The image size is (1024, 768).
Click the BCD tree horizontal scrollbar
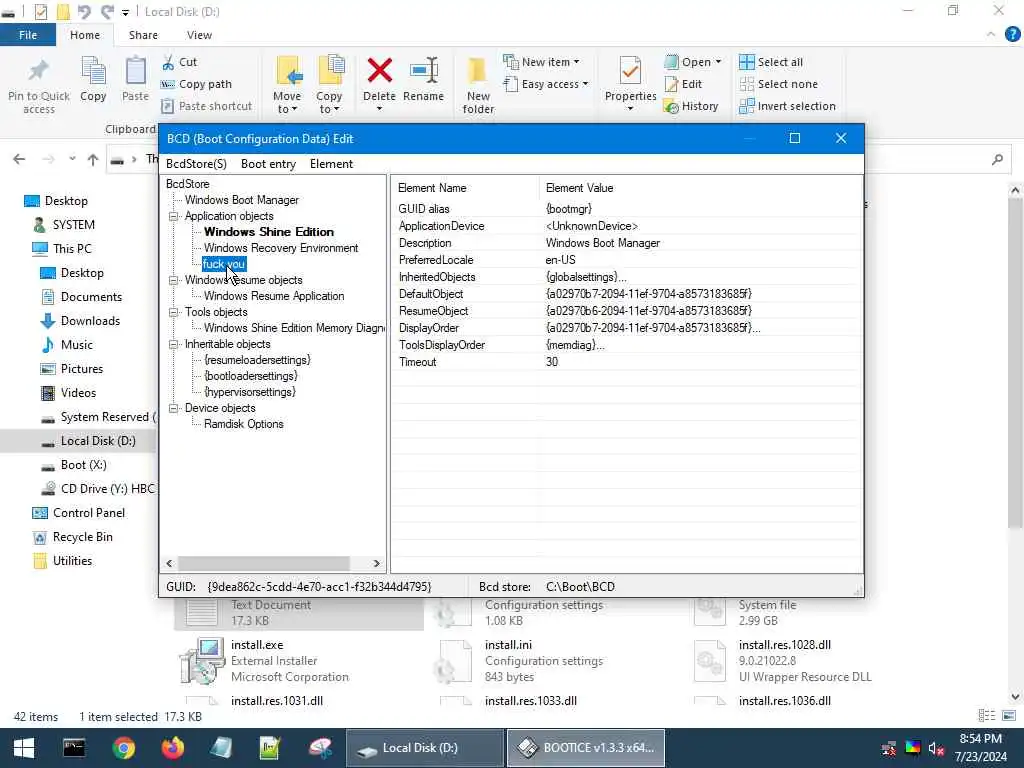(x=264, y=563)
